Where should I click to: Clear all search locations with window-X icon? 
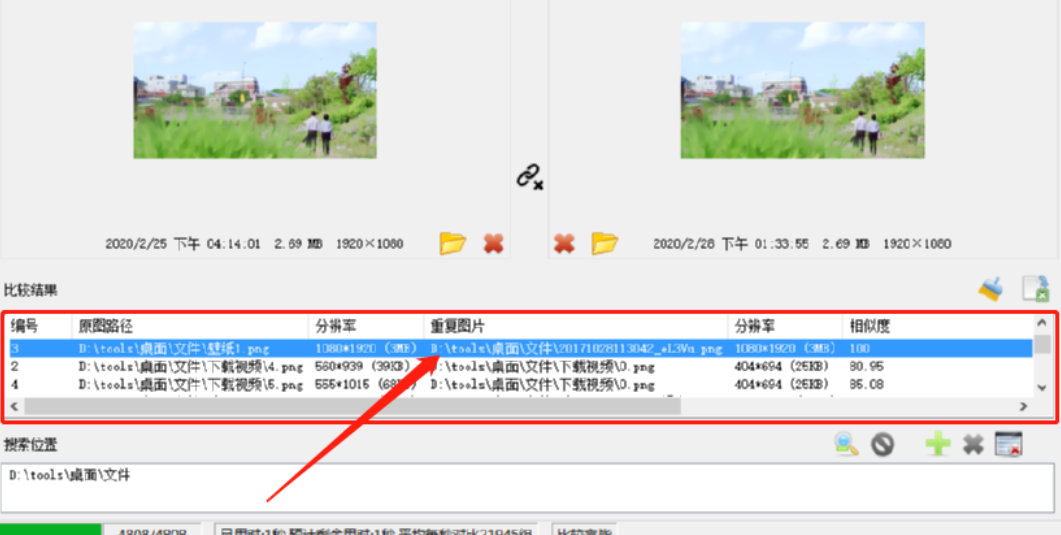[x=1008, y=444]
